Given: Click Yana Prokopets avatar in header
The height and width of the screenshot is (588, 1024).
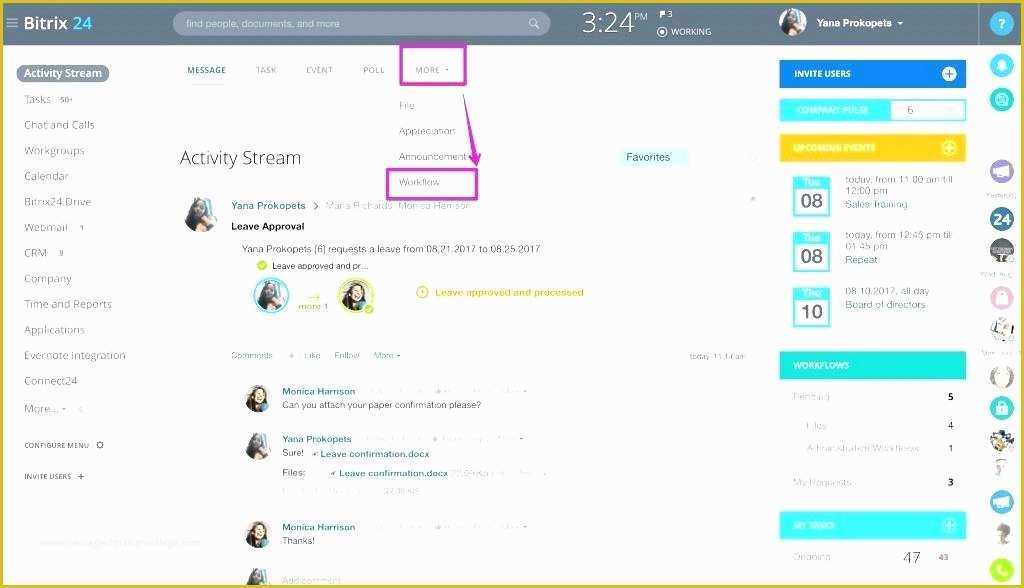Looking at the screenshot, I should coord(793,23).
